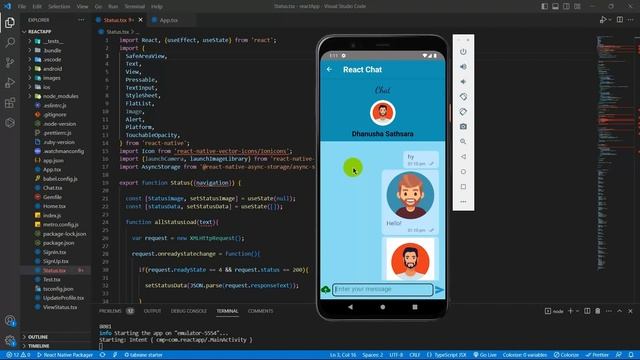Tap the send message arrow icon
This screenshot has width=640, height=360.
[x=439, y=290]
